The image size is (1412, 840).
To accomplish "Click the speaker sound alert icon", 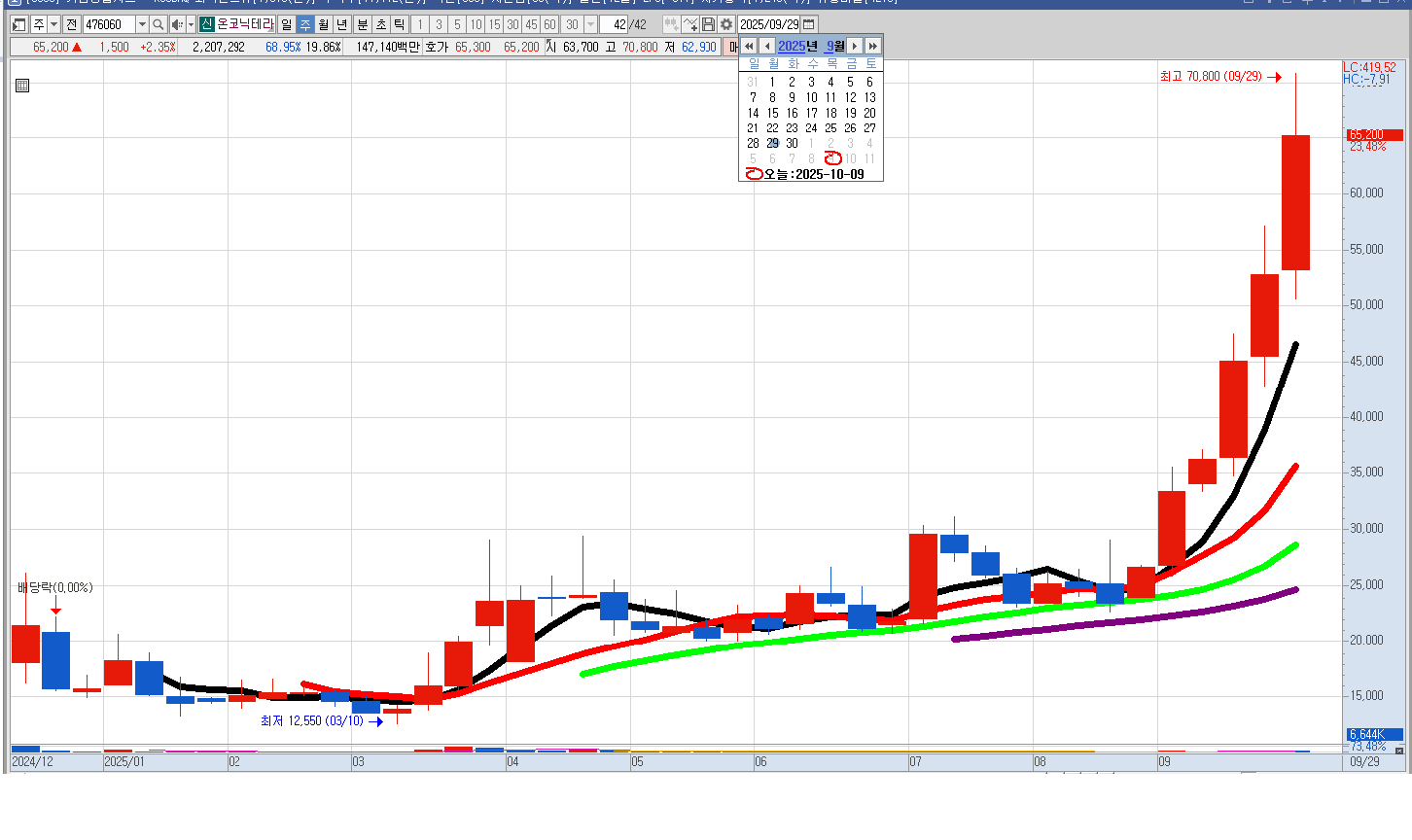I will (177, 24).
